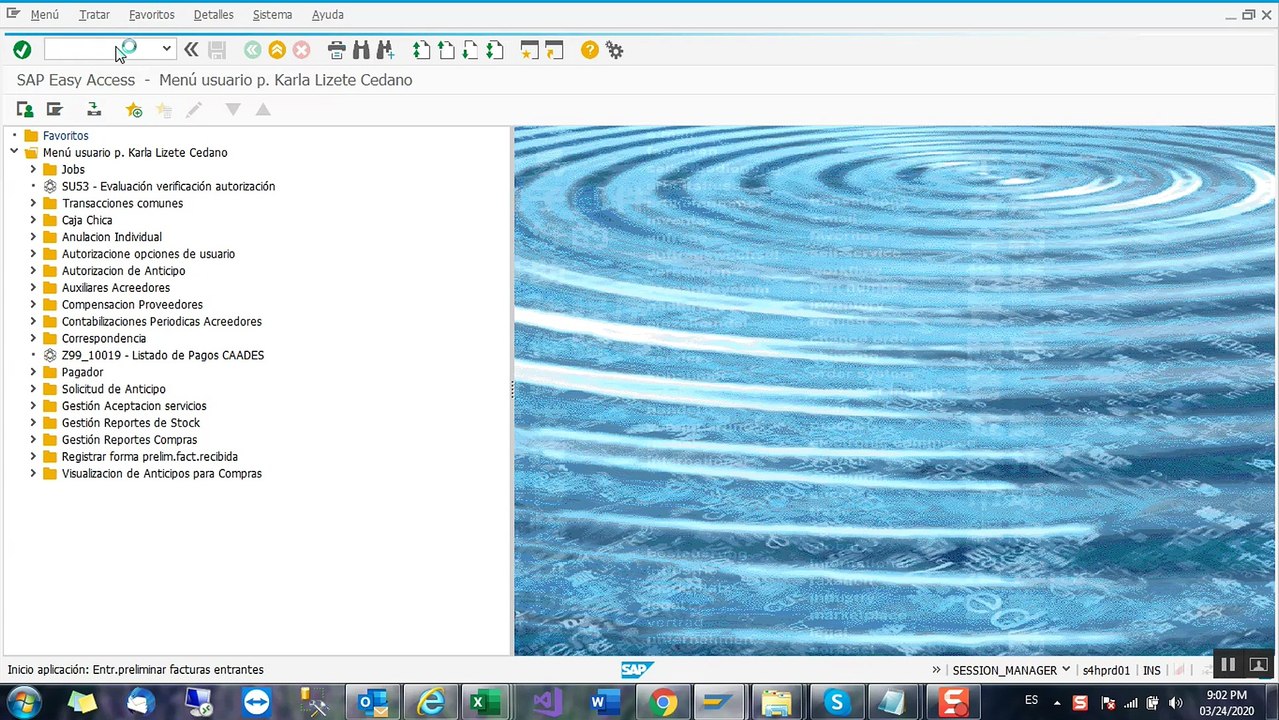
Task: Select SU53 - Evaluación verificación autorización
Action: coord(168,186)
